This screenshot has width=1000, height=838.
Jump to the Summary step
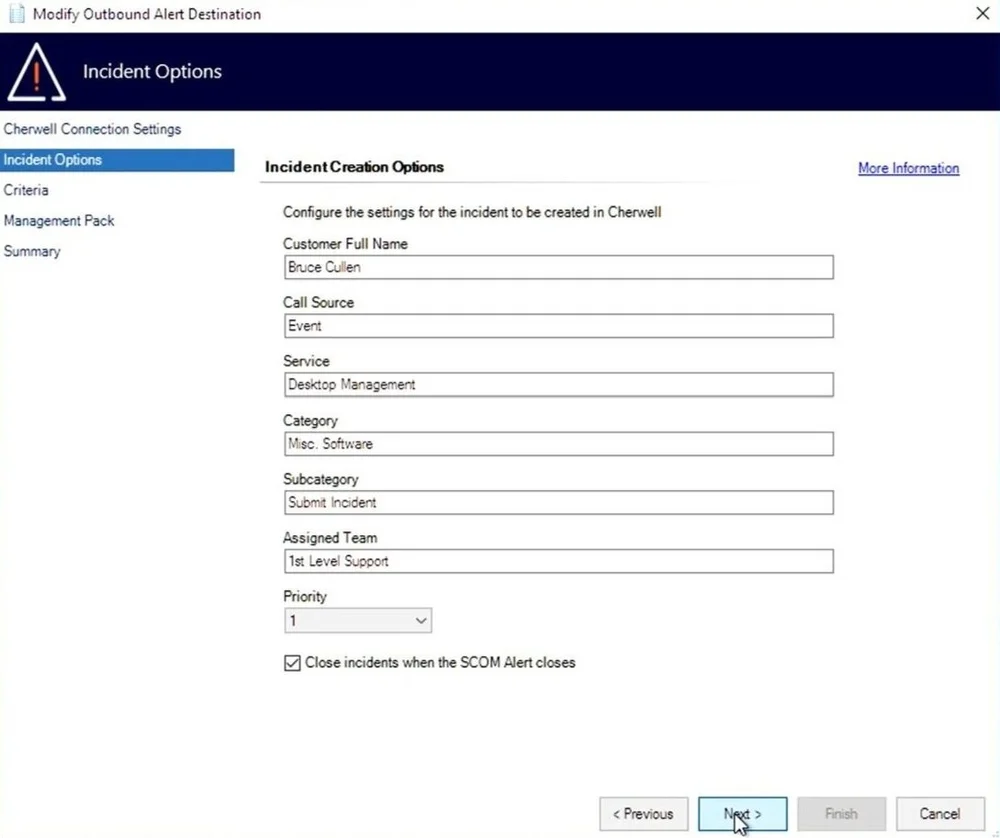pos(32,251)
